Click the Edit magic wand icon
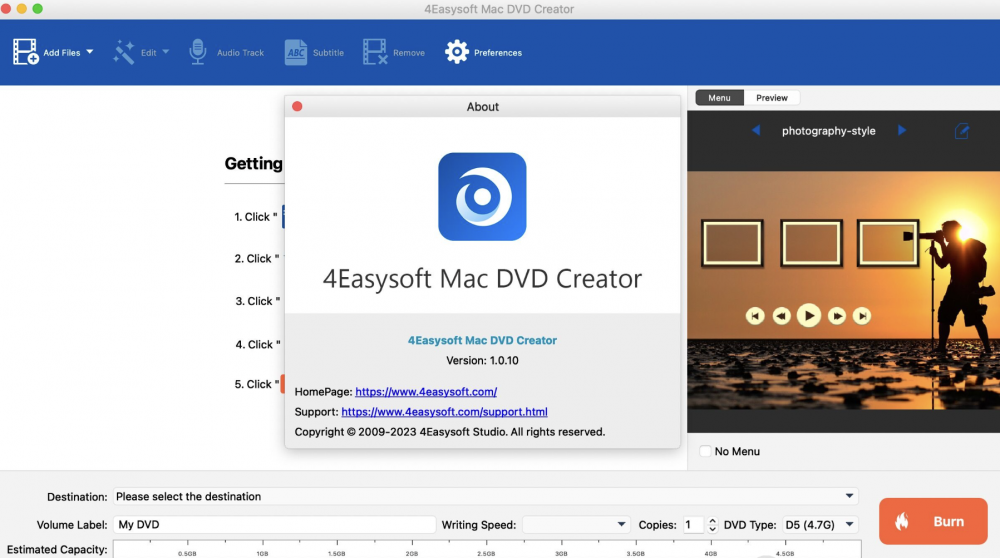This screenshot has height=558, width=1000. coord(124,52)
